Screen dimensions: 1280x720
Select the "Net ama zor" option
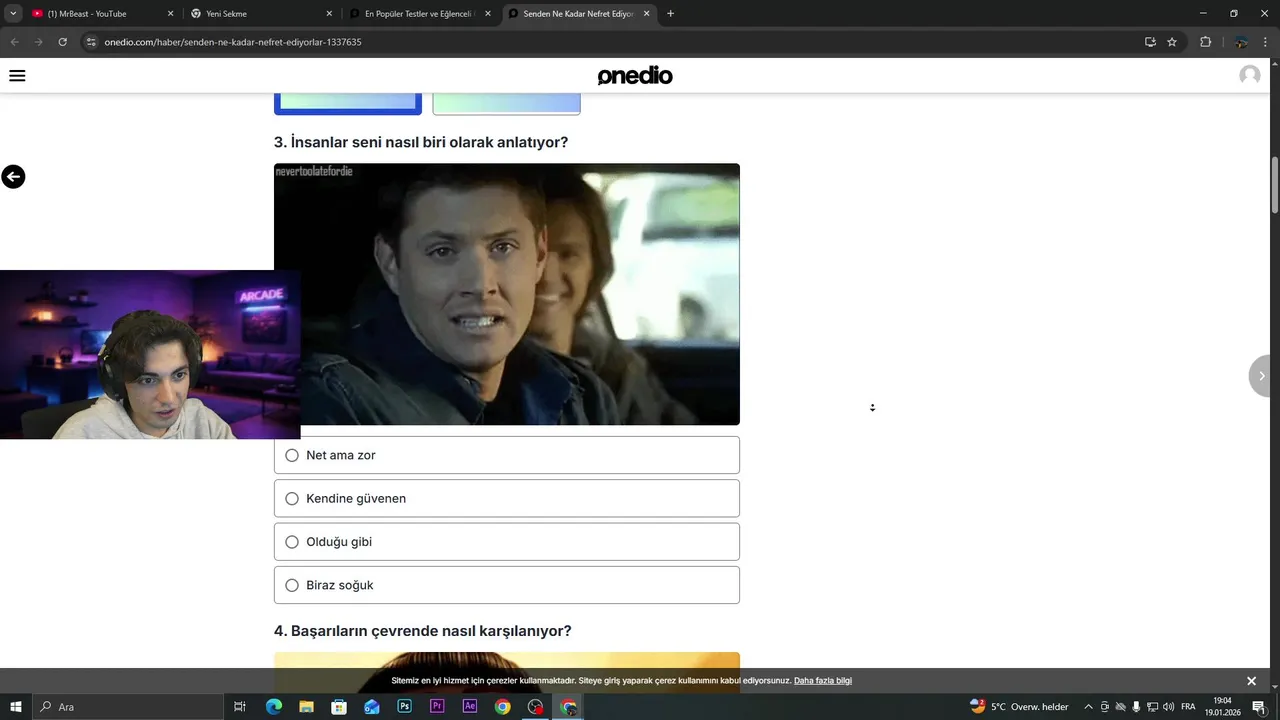coord(507,455)
